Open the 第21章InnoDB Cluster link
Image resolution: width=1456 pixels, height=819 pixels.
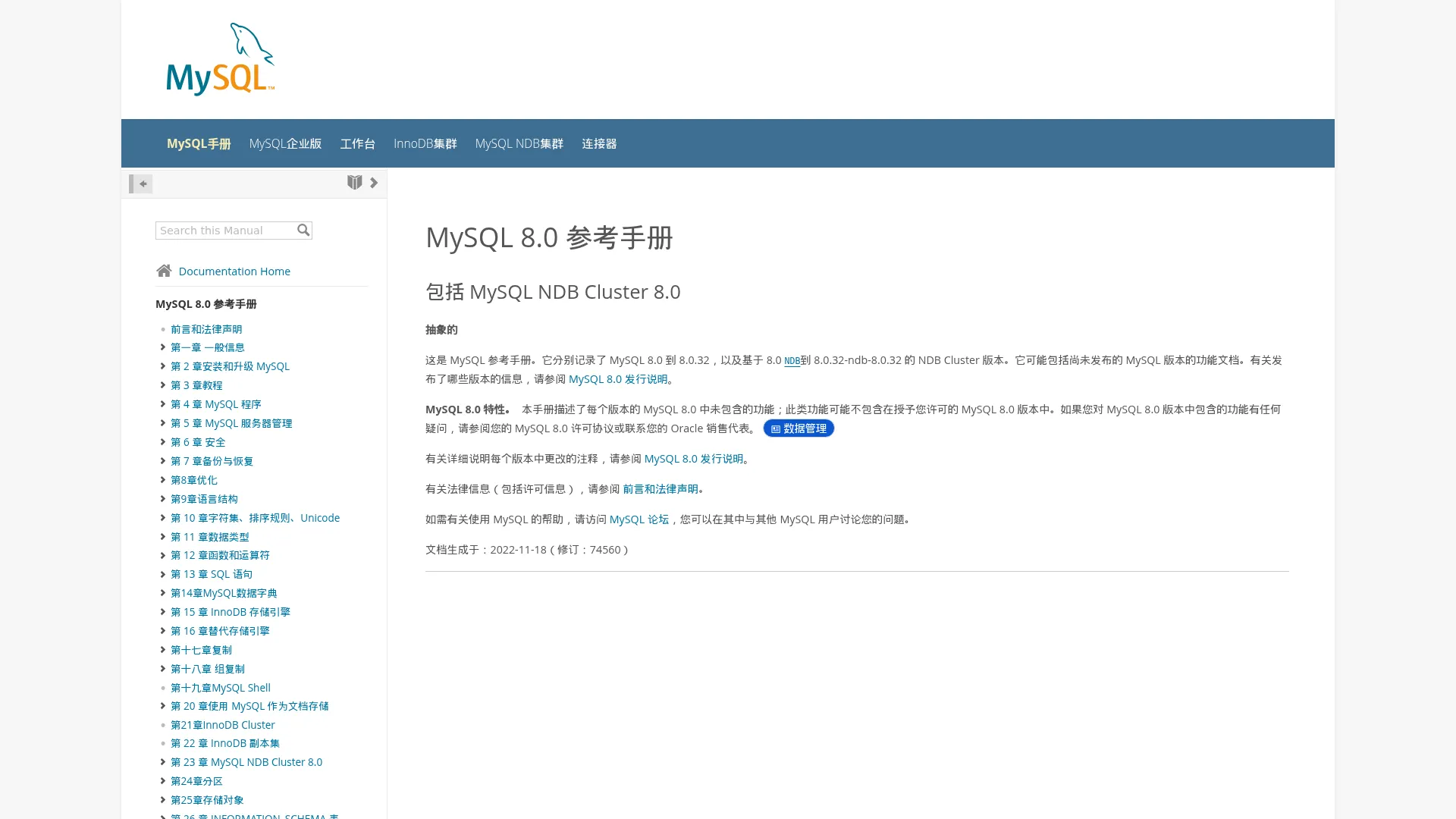tap(223, 725)
